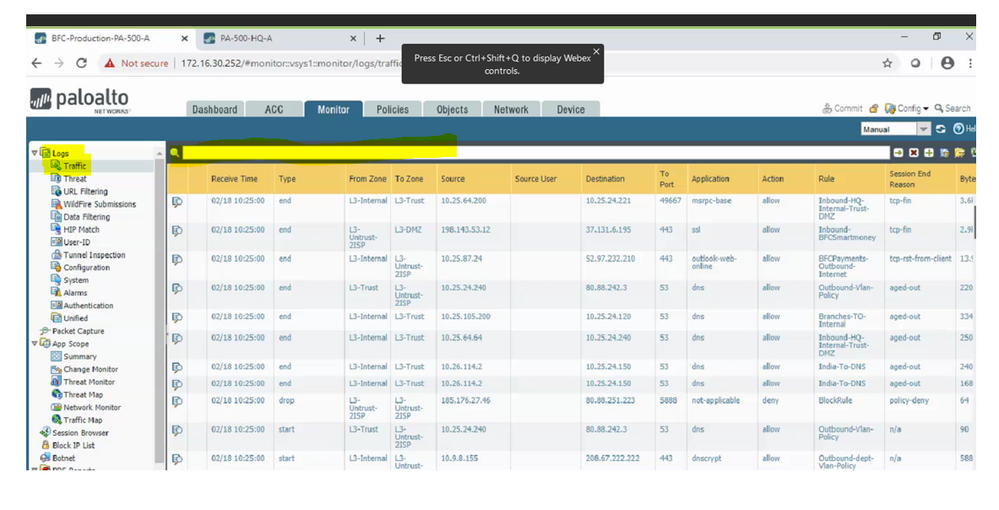Screen dimensions: 999x510
Task: Bookmark this page with the star icon
Action: pos(887,63)
